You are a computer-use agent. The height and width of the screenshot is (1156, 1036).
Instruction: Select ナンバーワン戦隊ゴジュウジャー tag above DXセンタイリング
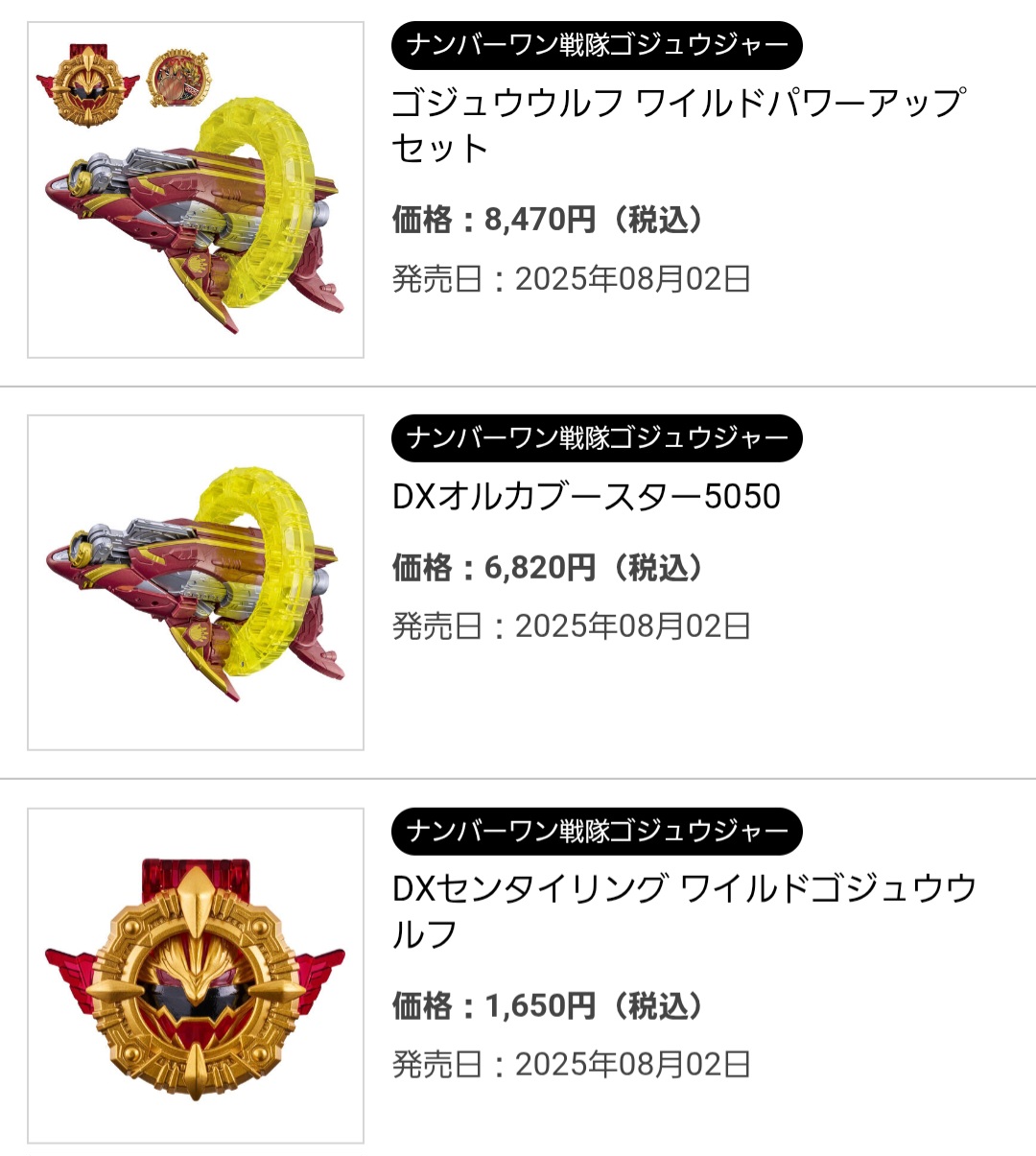597,832
